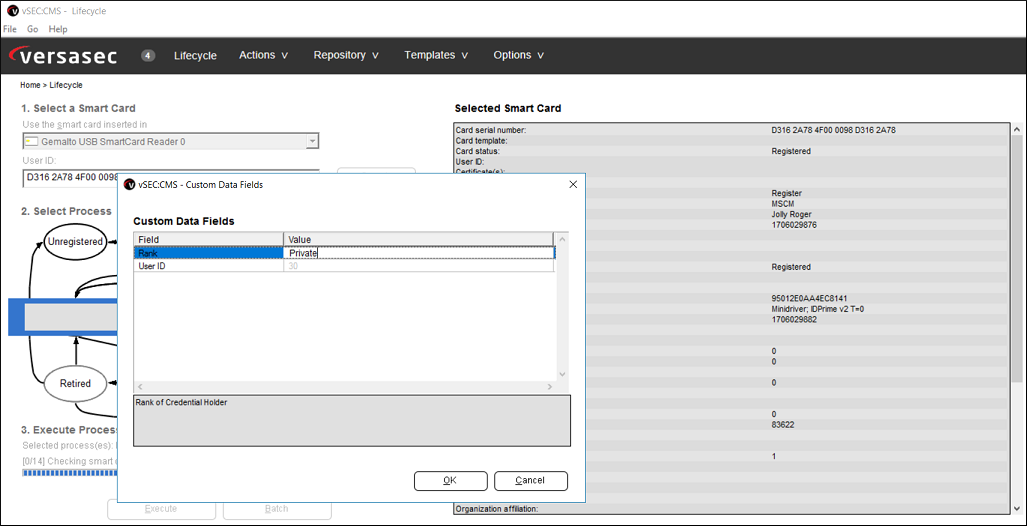Click the Field column header
This screenshot has width=1027, height=526.
(208, 240)
